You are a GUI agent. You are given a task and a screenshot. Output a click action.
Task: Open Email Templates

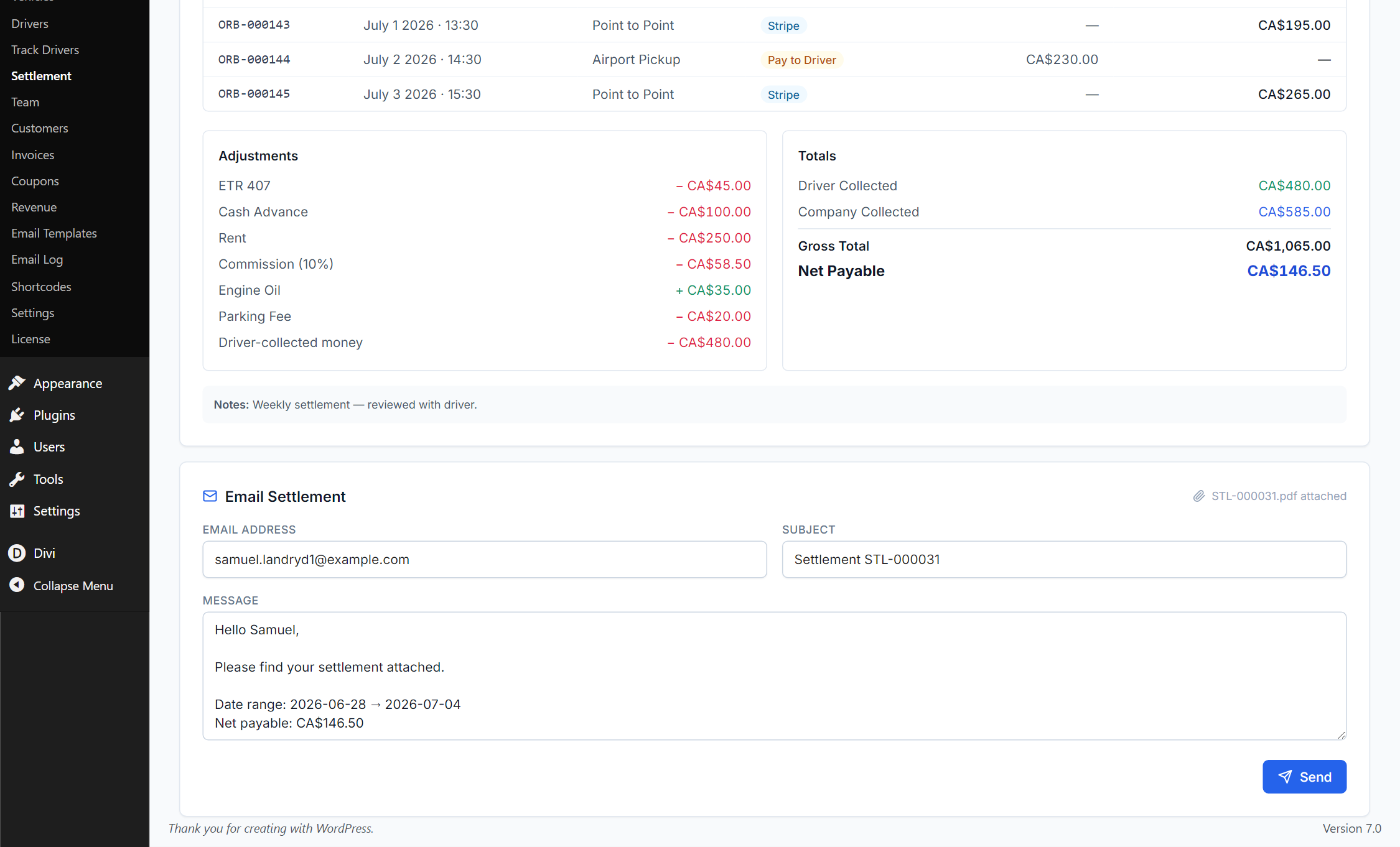54,233
